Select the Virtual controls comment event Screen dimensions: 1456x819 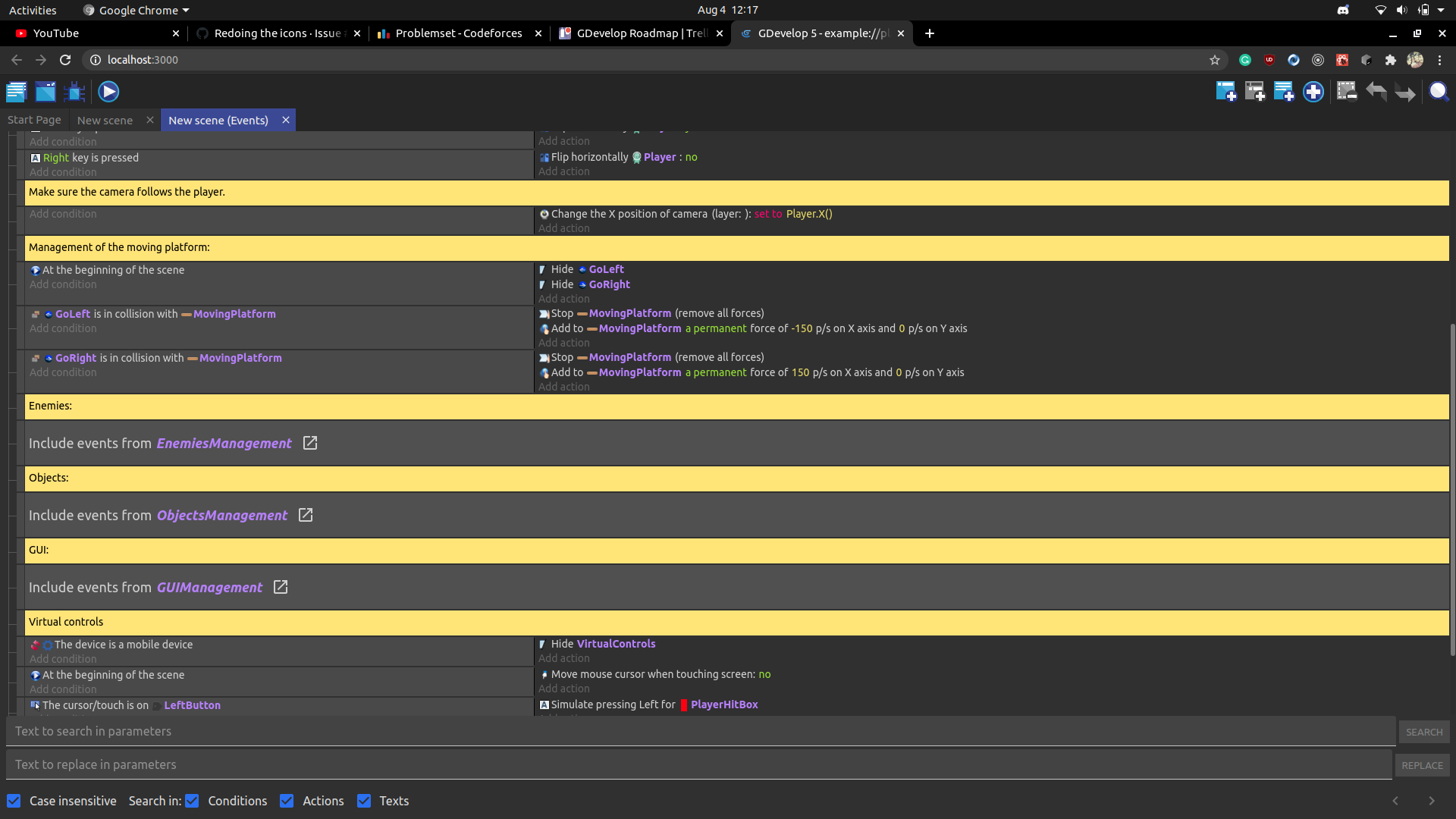736,622
